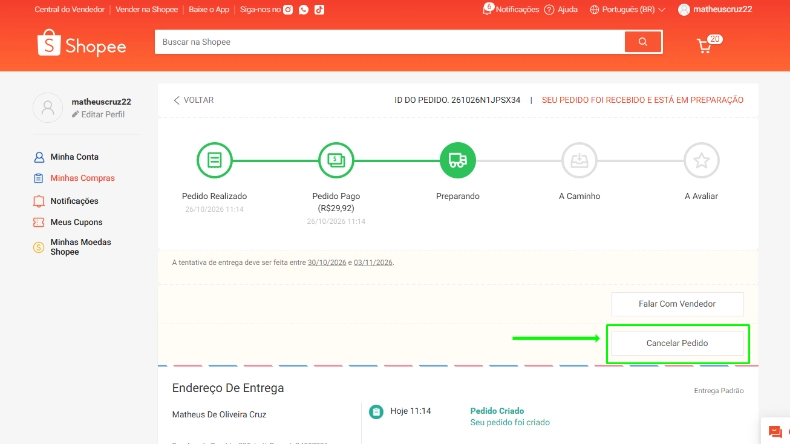Screen dimensions: 790x444
Task: Open Minhas Moedas Shopee in sidebar menu
Action: 81,247
